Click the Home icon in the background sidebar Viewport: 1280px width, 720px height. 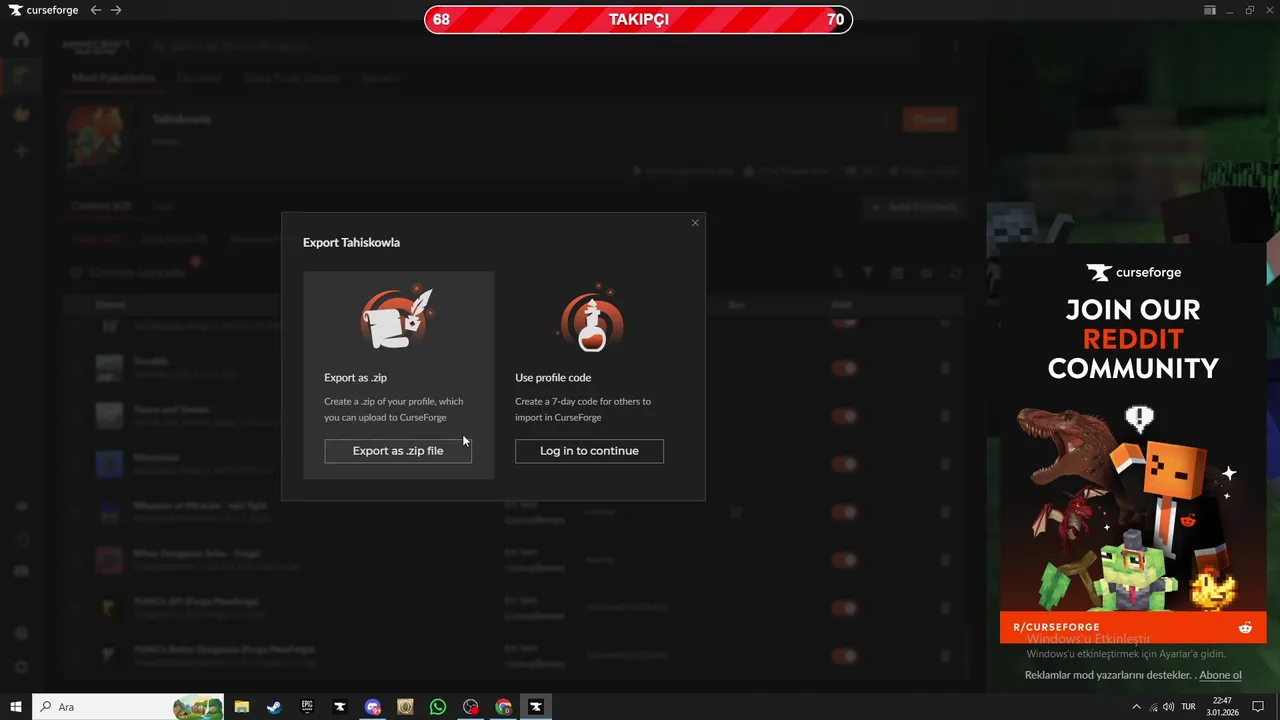pyautogui.click(x=21, y=40)
